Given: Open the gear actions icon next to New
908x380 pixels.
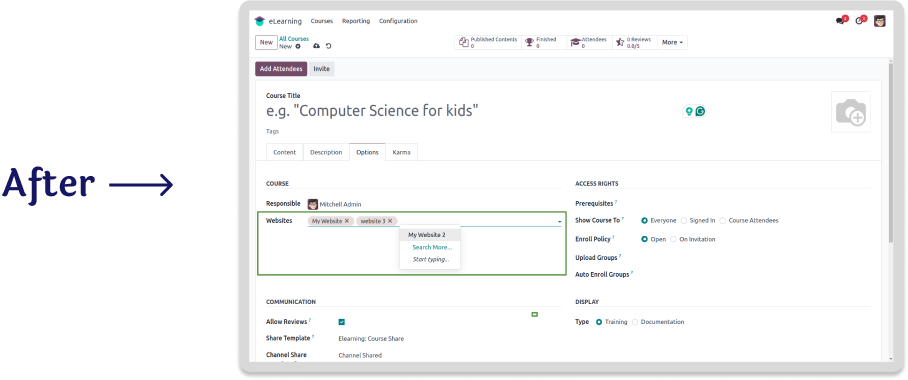Looking at the screenshot, I should point(298,46).
